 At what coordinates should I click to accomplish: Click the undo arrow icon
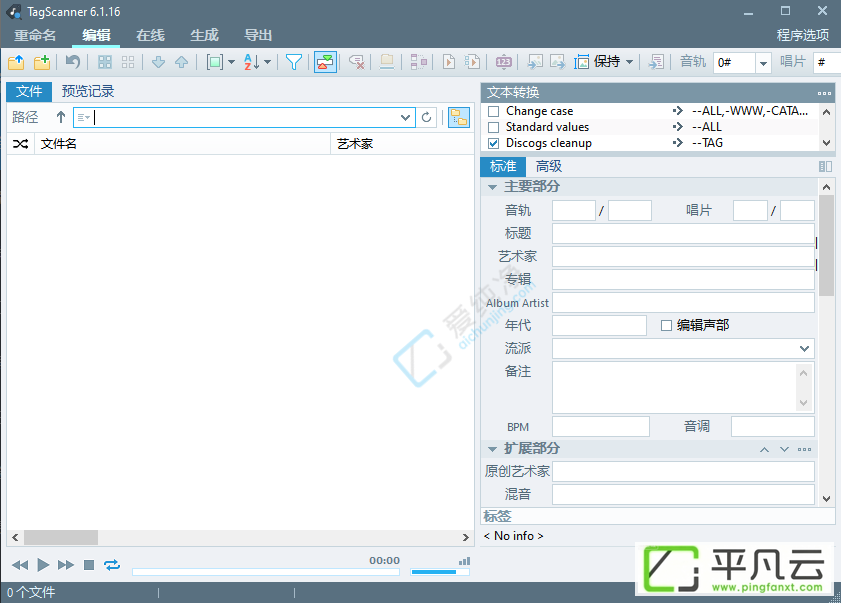pos(72,62)
